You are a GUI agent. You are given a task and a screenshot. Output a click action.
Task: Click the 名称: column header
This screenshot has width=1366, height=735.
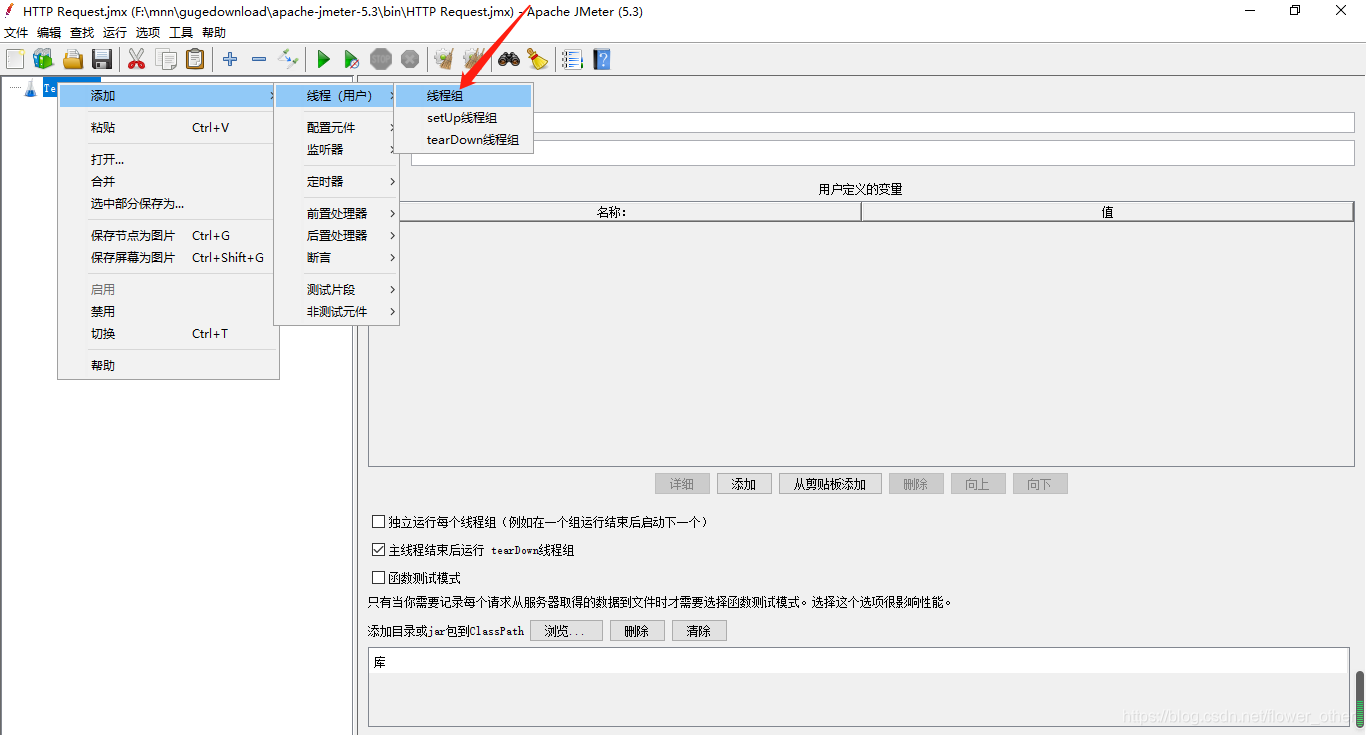[x=612, y=212]
